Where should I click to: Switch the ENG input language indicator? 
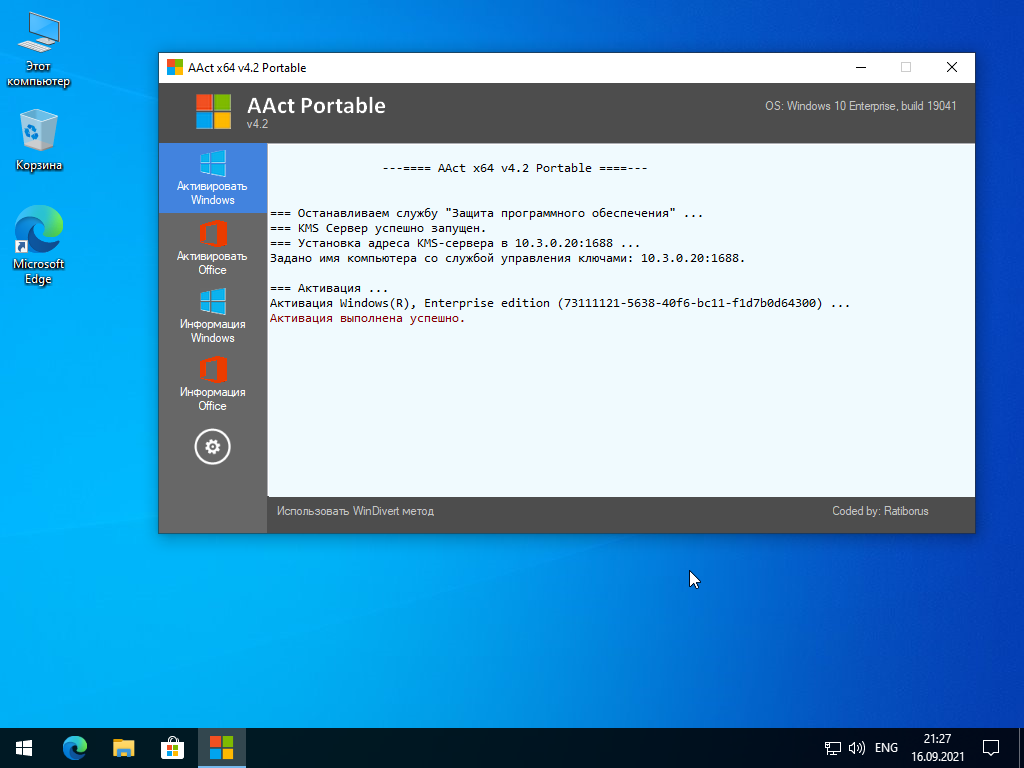(x=886, y=747)
